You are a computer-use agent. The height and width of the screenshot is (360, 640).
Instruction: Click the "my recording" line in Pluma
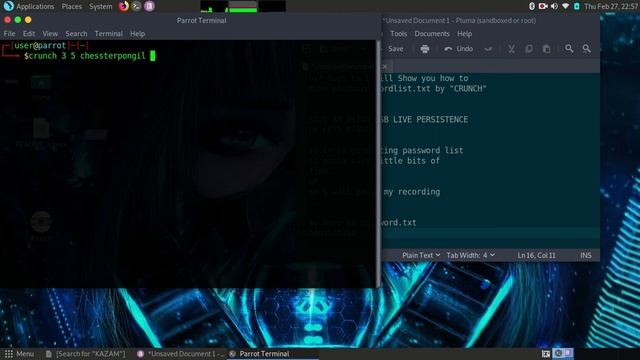[411, 192]
